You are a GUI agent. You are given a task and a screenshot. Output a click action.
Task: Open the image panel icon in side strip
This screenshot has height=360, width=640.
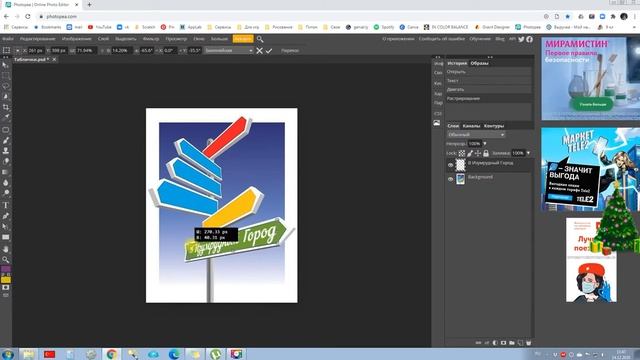click(x=437, y=123)
